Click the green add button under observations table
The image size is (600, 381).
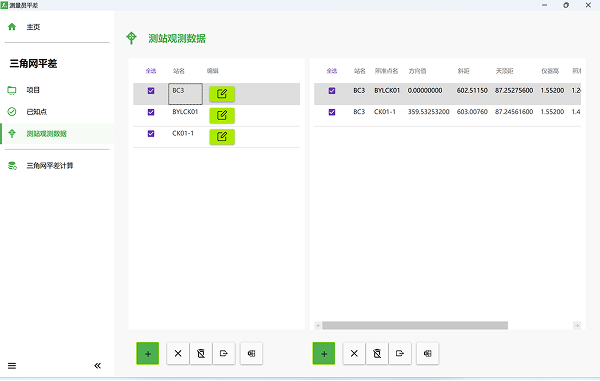pos(324,353)
